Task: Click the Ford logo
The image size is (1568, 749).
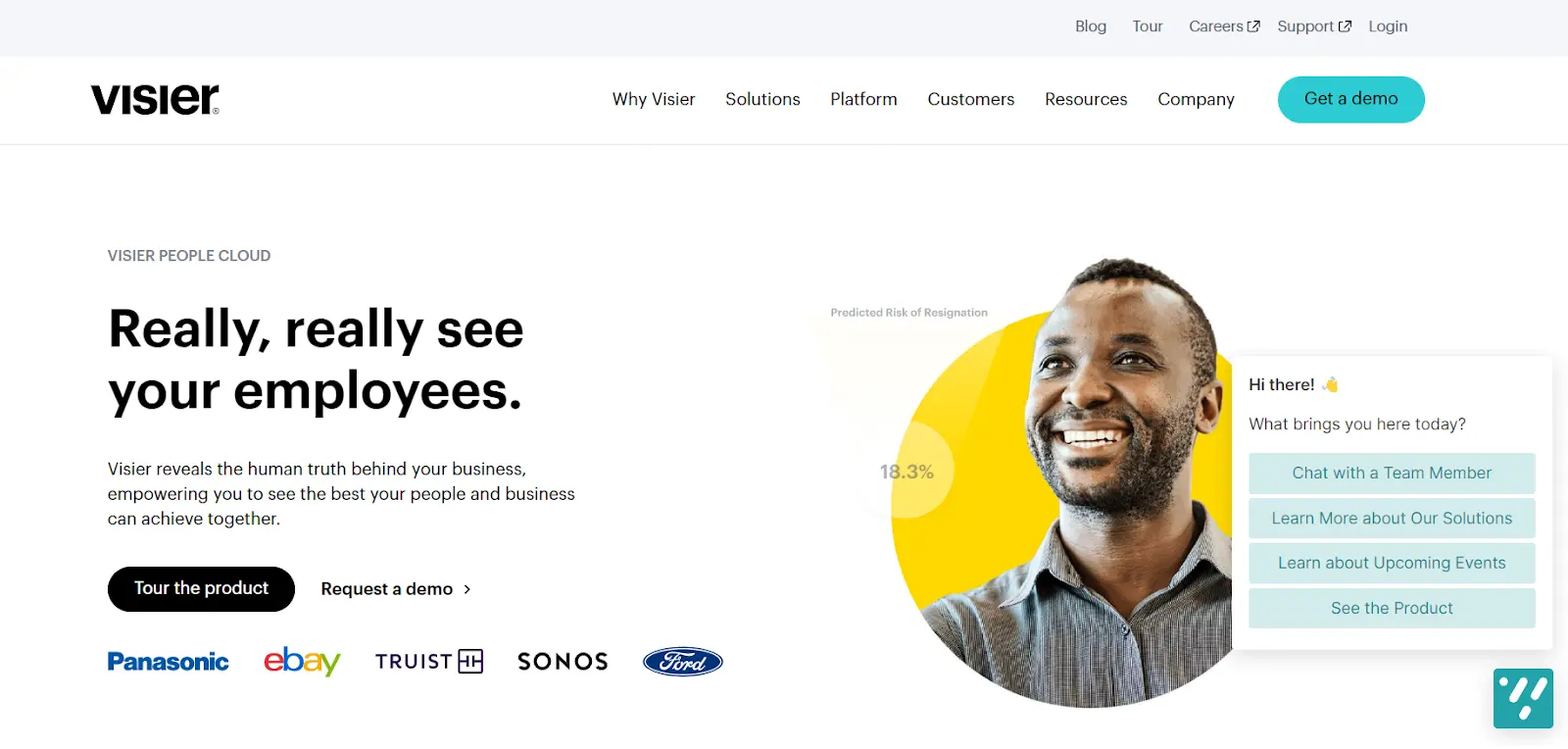Action: coord(683,662)
